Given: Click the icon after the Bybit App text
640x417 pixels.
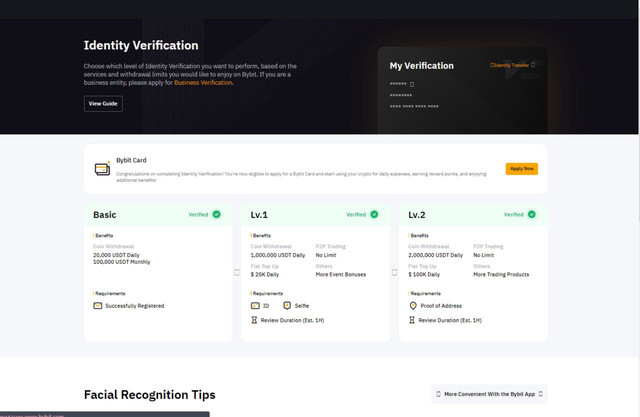Looking at the screenshot, I should tap(540, 394).
